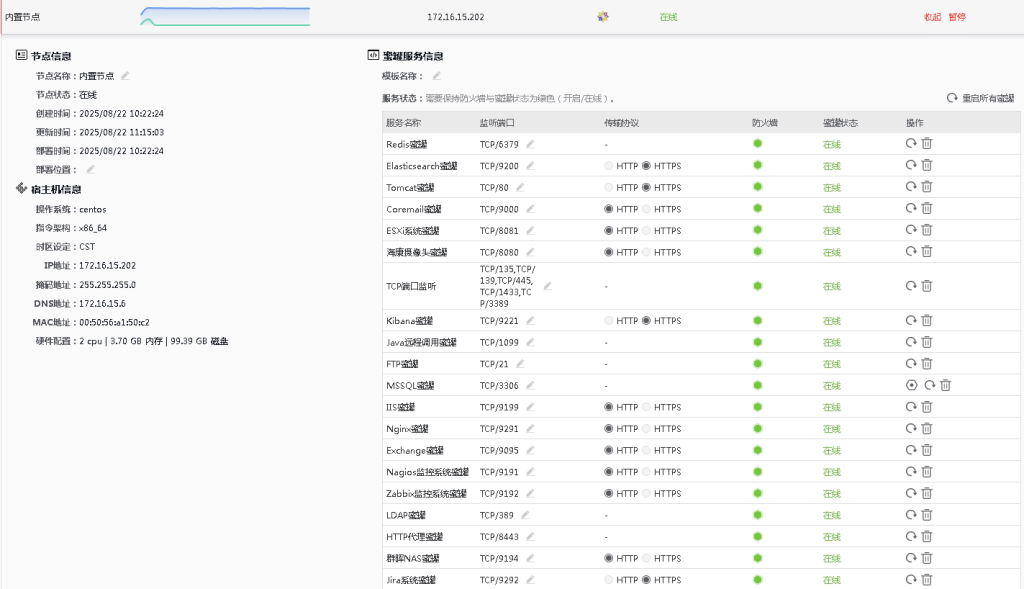Choose HTTP for Jira system honeypot

point(609,579)
